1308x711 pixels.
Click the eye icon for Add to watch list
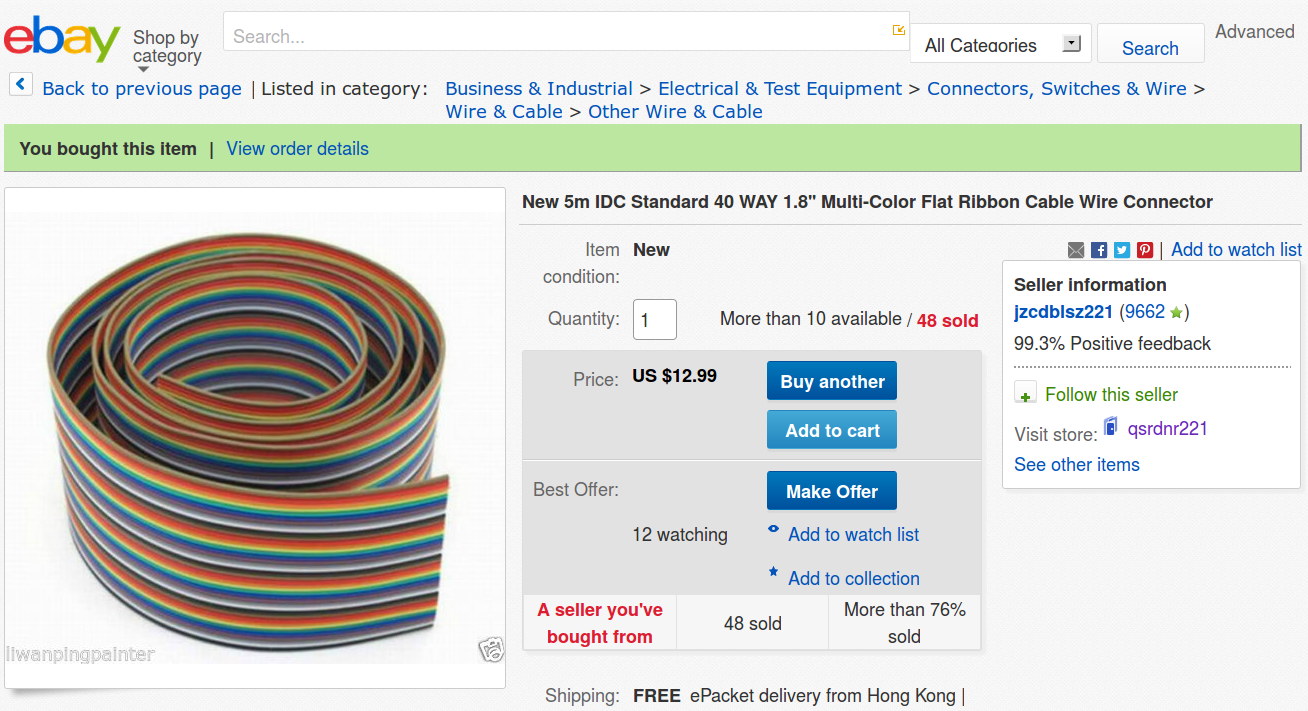click(773, 530)
